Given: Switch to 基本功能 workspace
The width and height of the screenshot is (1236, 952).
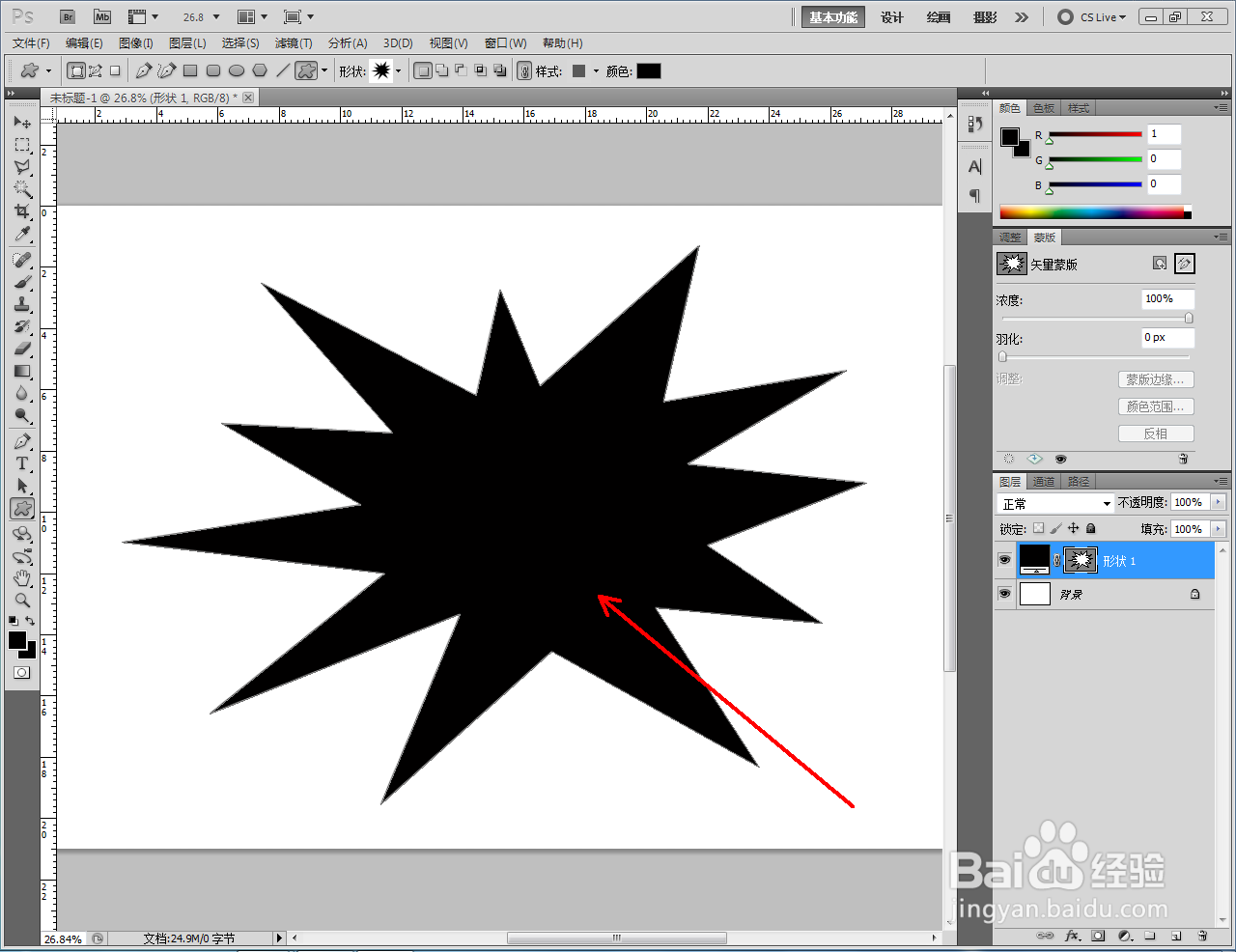Looking at the screenshot, I should click(x=833, y=17).
